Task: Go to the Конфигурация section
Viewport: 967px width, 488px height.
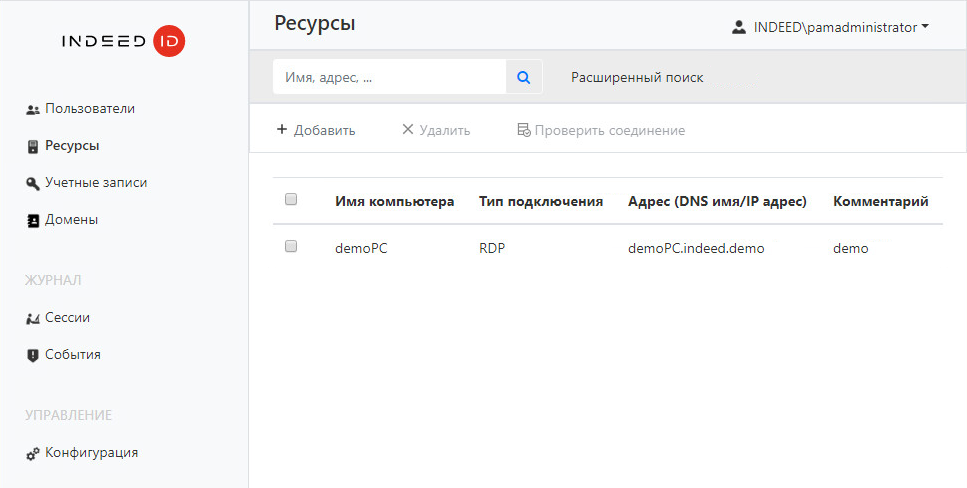Action: [x=91, y=453]
